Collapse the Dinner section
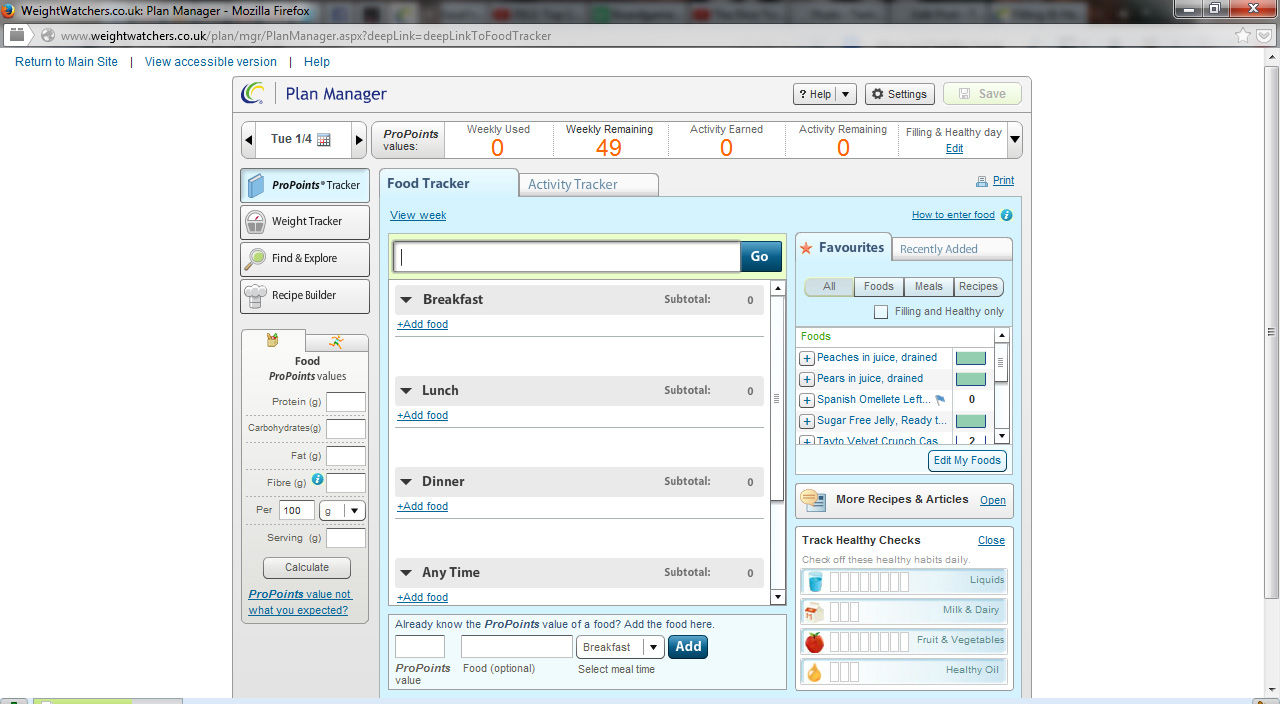 tap(407, 482)
